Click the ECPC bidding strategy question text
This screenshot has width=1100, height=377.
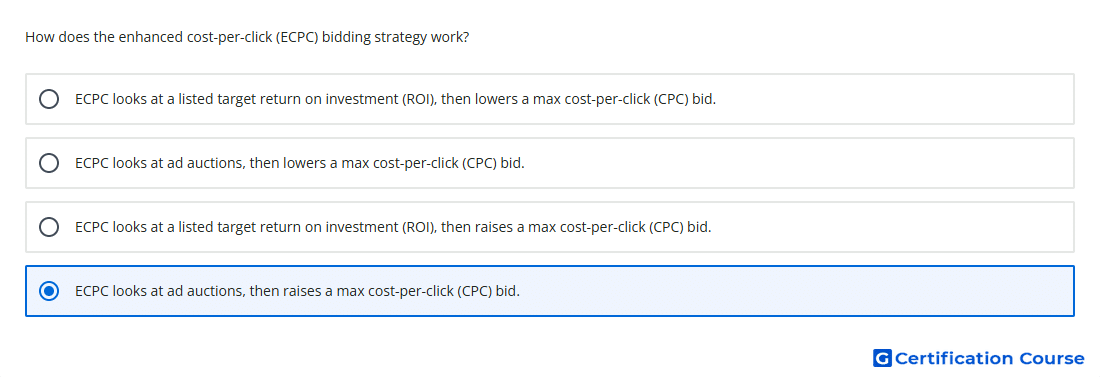(x=247, y=37)
